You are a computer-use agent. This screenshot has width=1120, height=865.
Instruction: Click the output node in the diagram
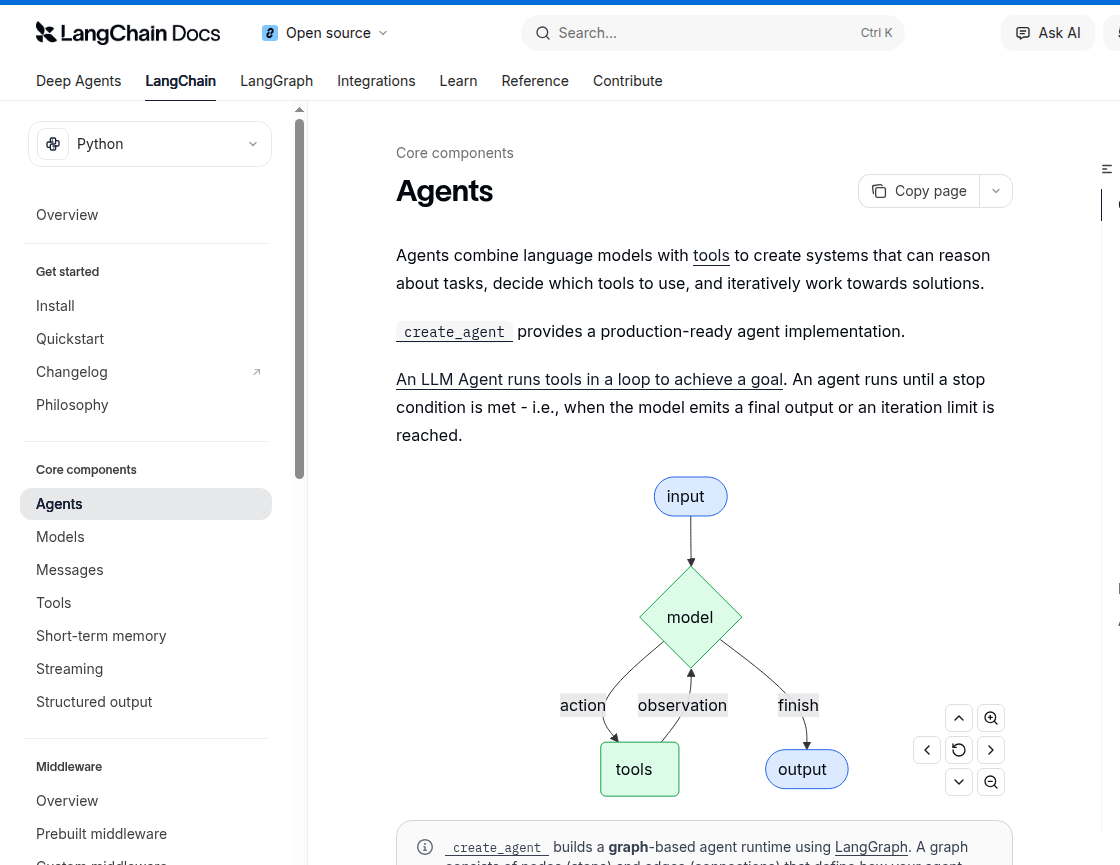(806, 769)
